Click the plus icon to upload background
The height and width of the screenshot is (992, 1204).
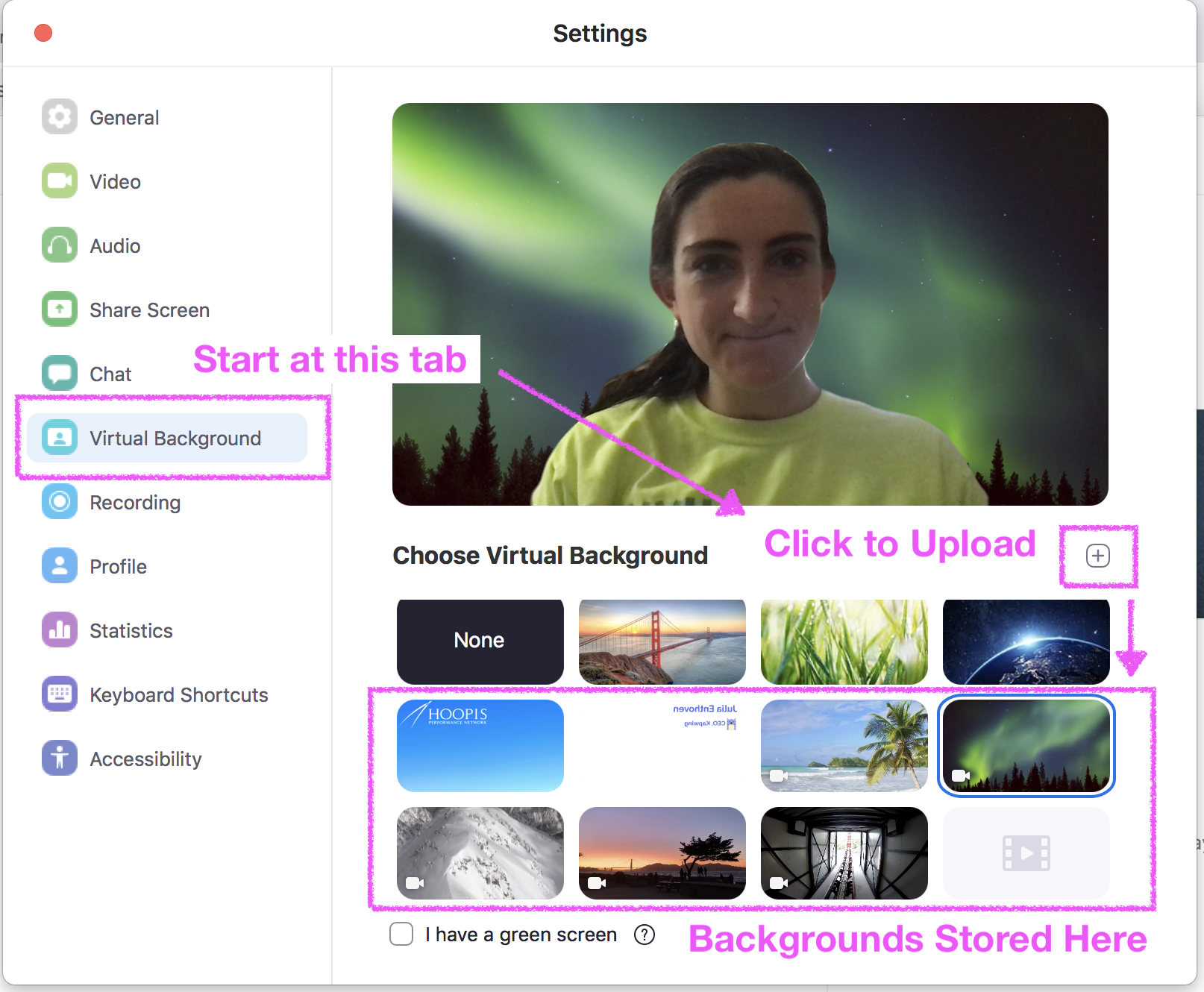[x=1097, y=556]
